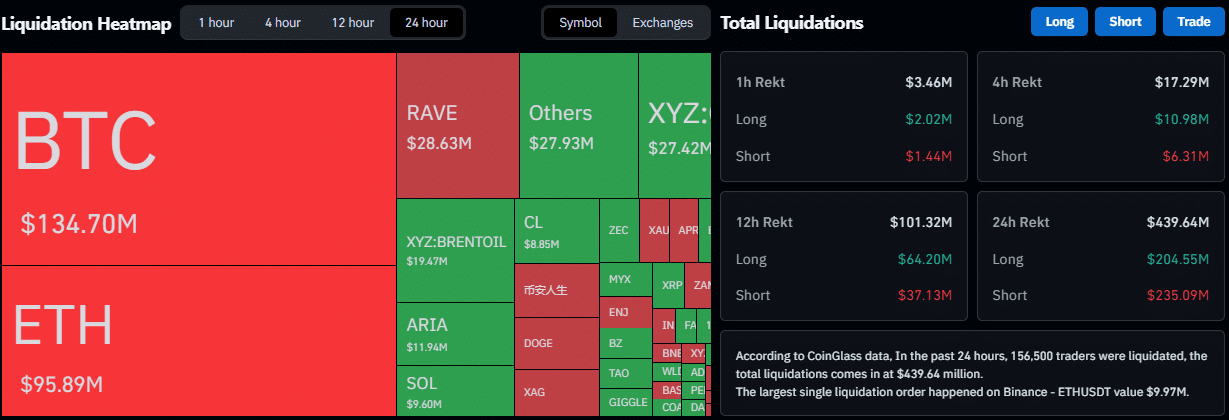Click the blue Long button

[x=1058, y=22]
